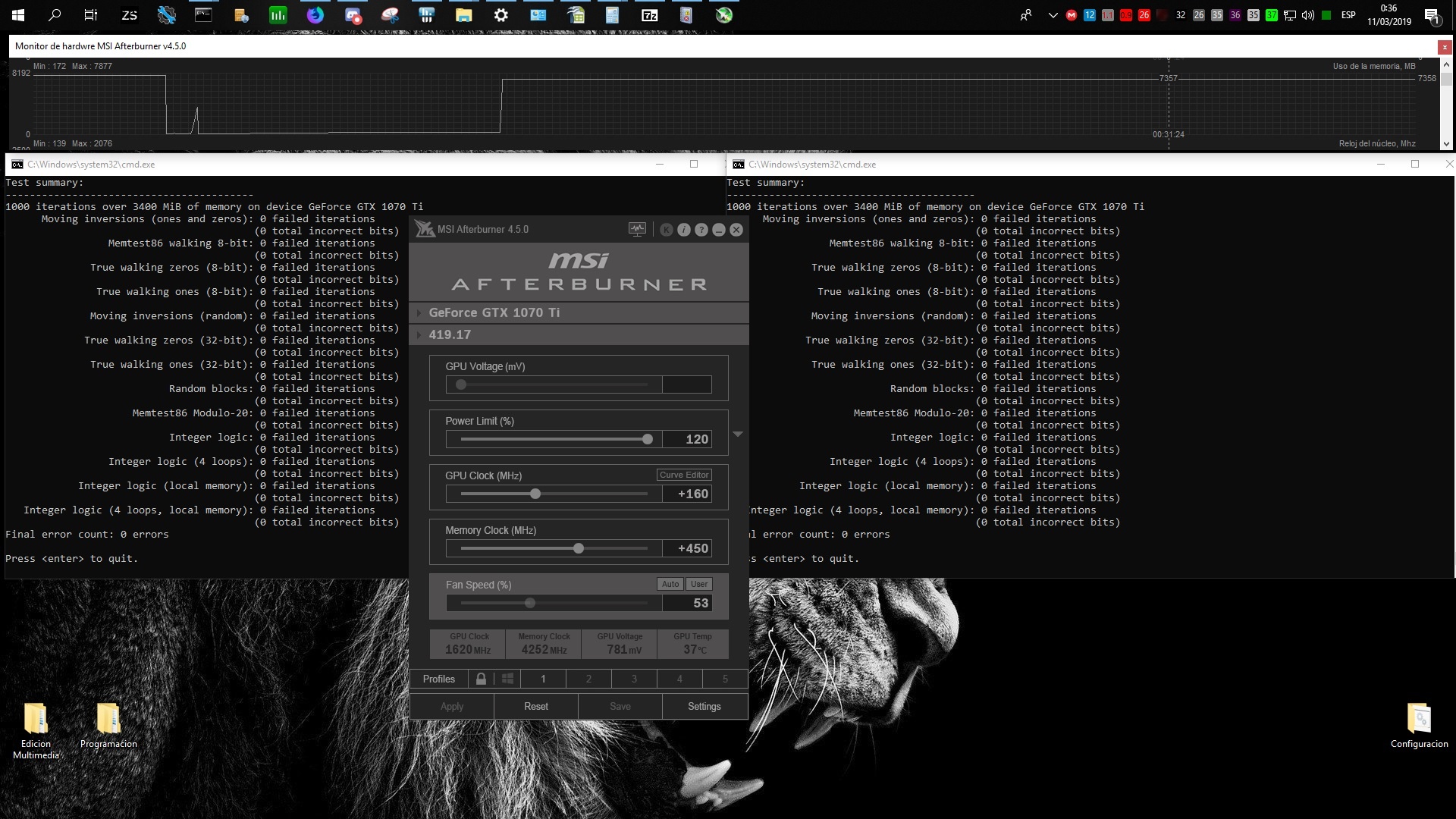Image resolution: width=1456 pixels, height=819 pixels.
Task: Click the Profiles label
Action: pyautogui.click(x=439, y=679)
